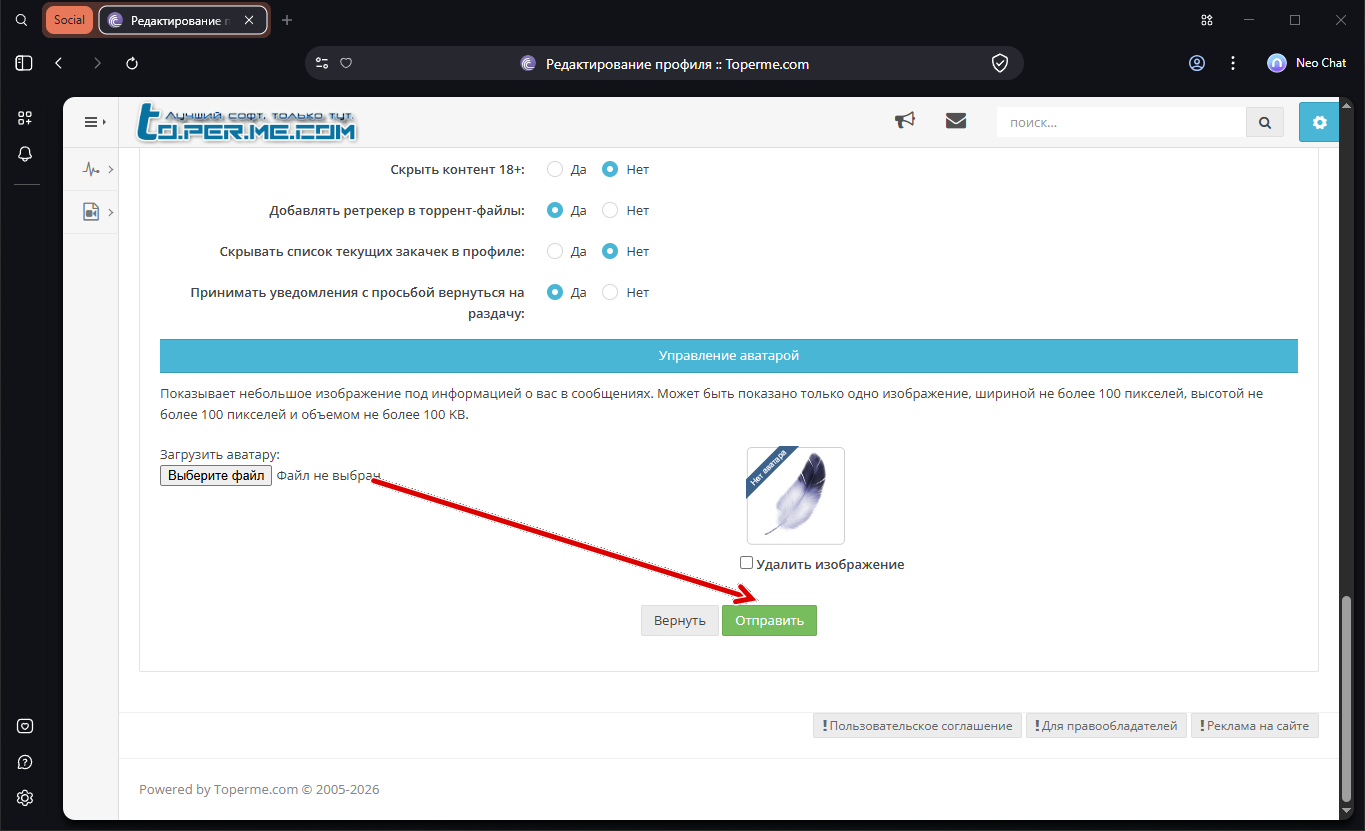
Task: Click the 'Управление аватарой' section header
Action: (x=729, y=356)
